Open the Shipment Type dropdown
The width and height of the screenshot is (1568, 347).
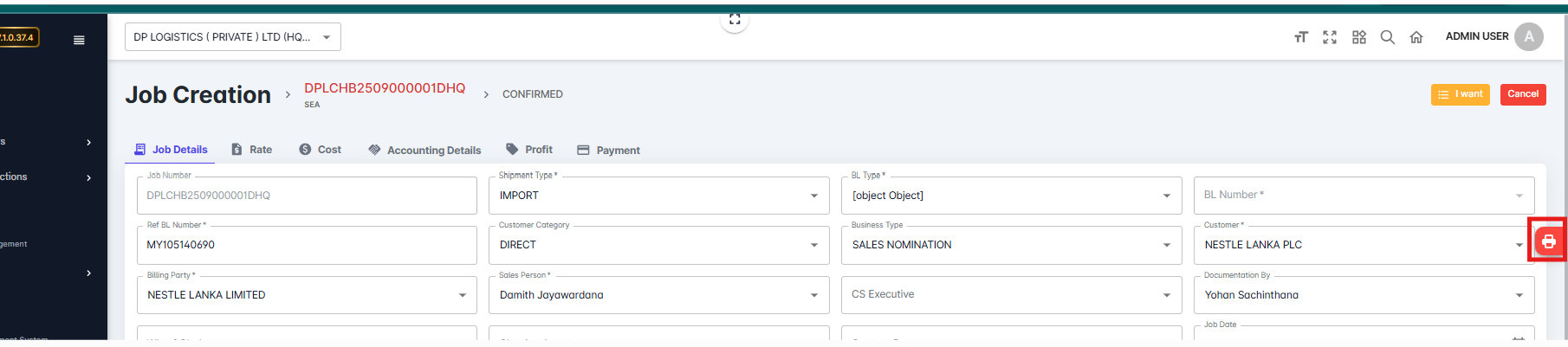pyautogui.click(x=658, y=196)
